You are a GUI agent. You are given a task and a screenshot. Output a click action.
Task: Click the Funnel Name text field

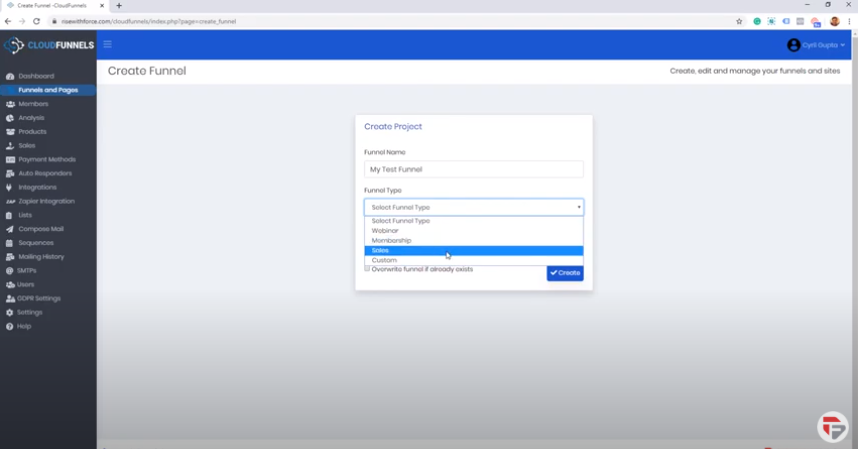click(x=473, y=170)
